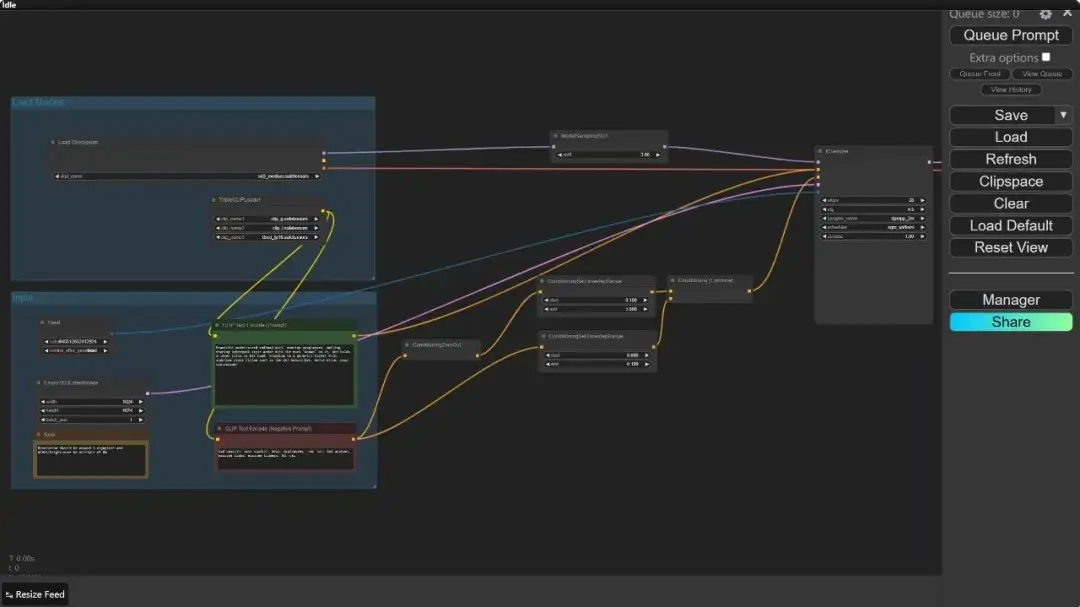Increase steps value with right arrow in KSampler
Screen dimensions: 1080x607
tap(925, 200)
